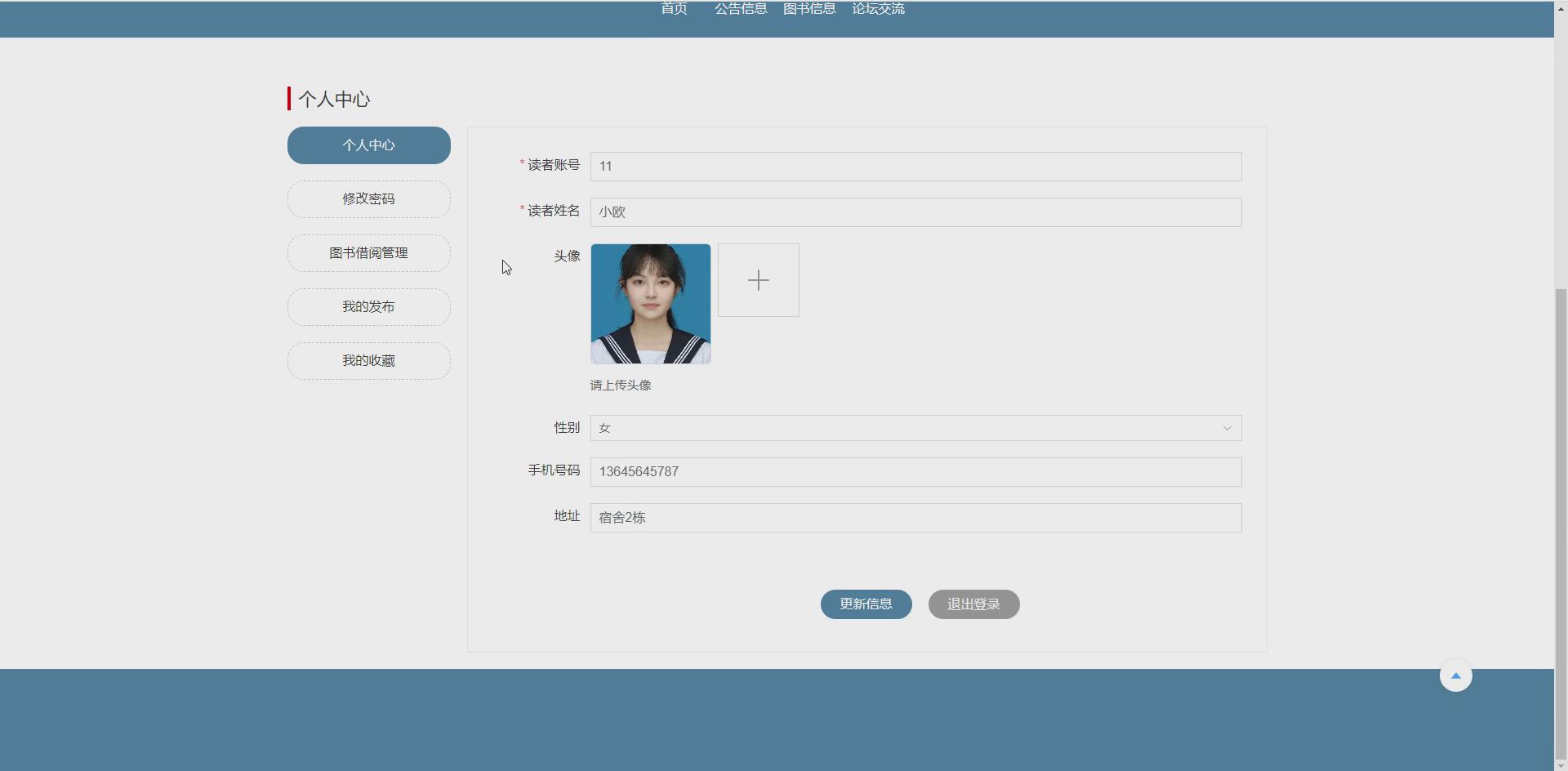The width and height of the screenshot is (1568, 771).
Task: Click the 退出登录 button to log out
Action: pos(973,604)
